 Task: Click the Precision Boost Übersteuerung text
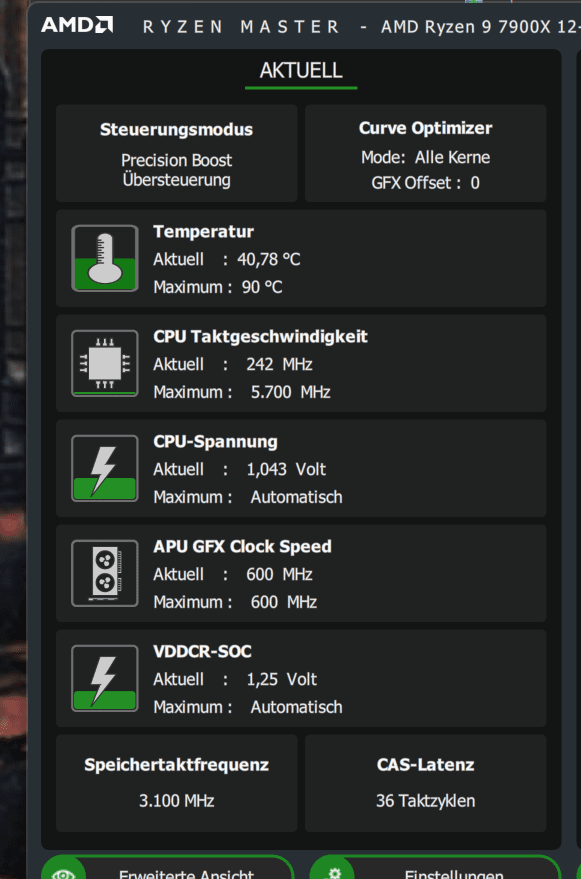[177, 170]
